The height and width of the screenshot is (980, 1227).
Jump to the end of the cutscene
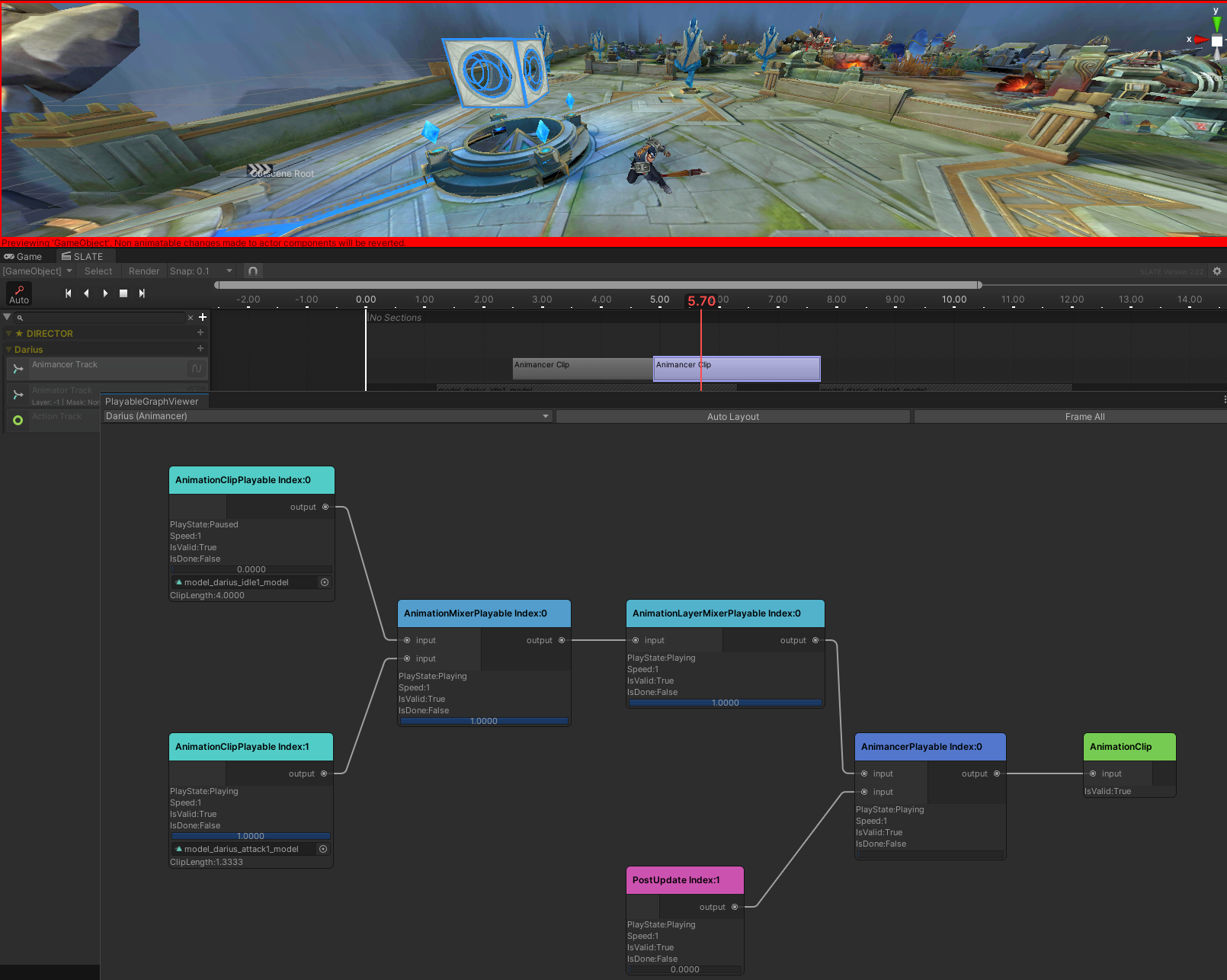[142, 293]
